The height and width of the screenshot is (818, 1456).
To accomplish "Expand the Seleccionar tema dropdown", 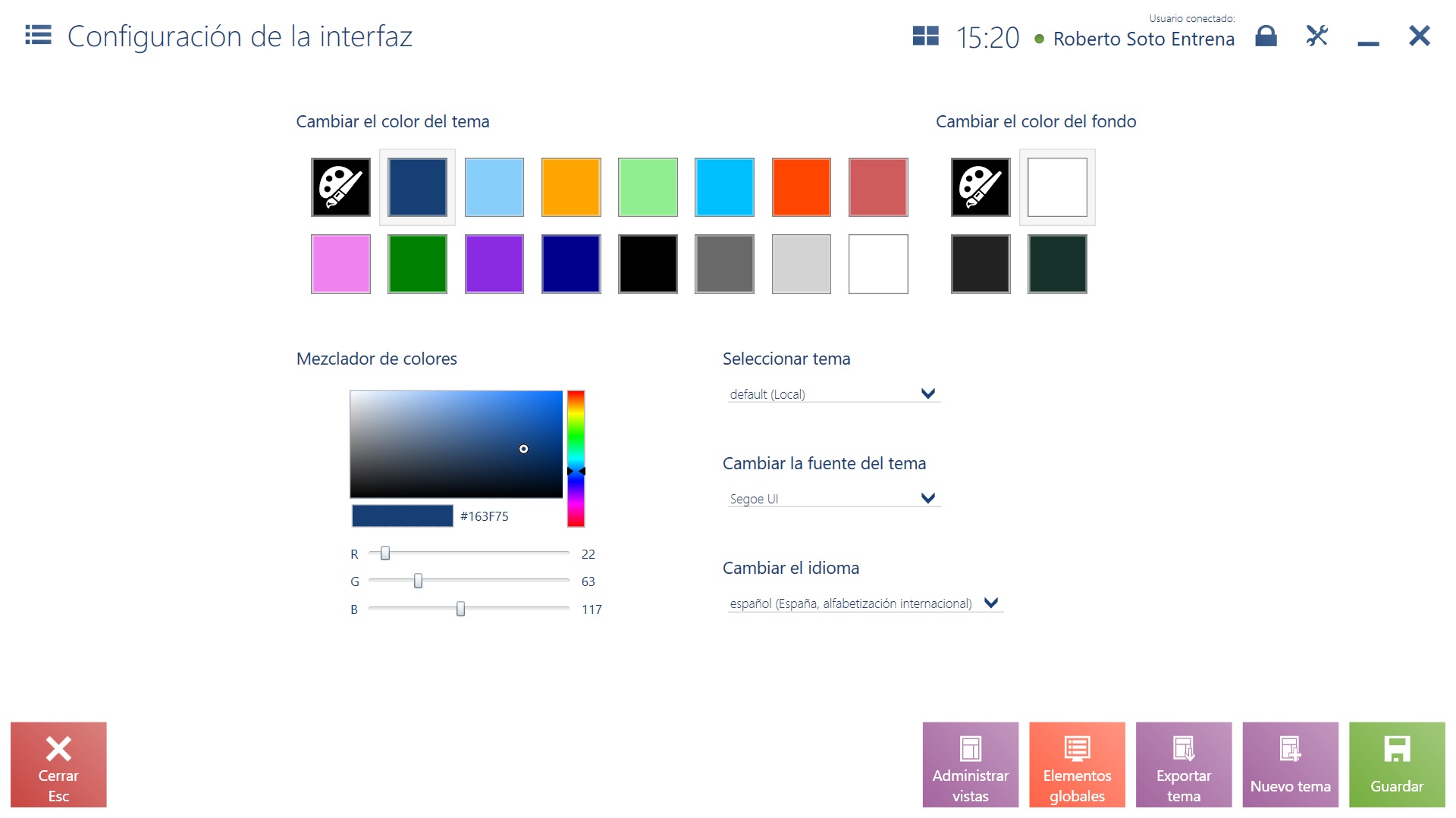I will click(834, 393).
